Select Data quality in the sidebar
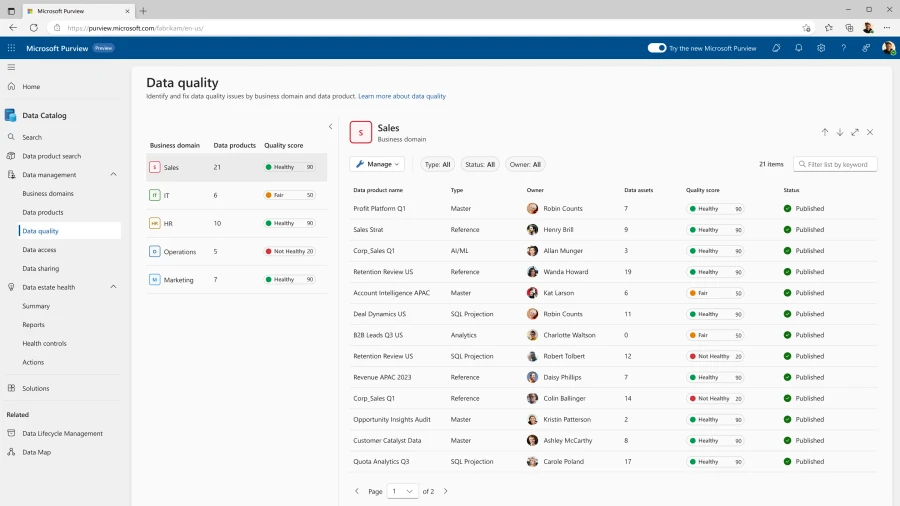 click(70, 231)
